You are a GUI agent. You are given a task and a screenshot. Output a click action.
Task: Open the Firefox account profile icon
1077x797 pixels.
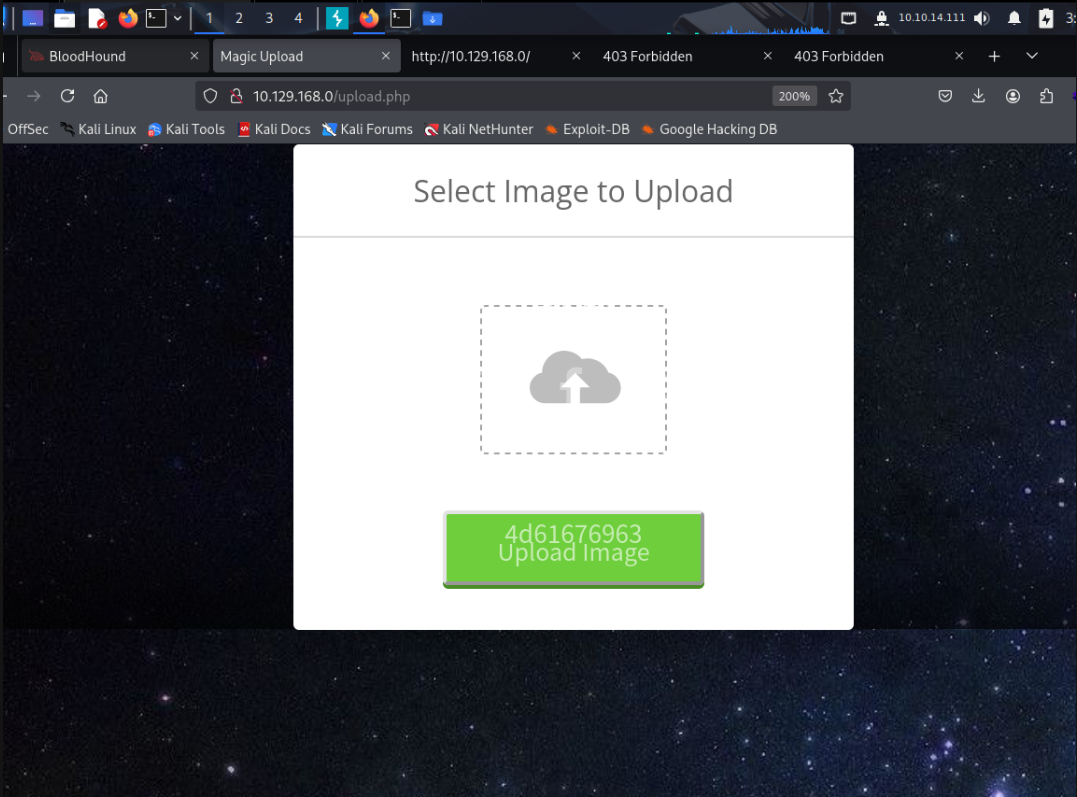tap(1013, 96)
